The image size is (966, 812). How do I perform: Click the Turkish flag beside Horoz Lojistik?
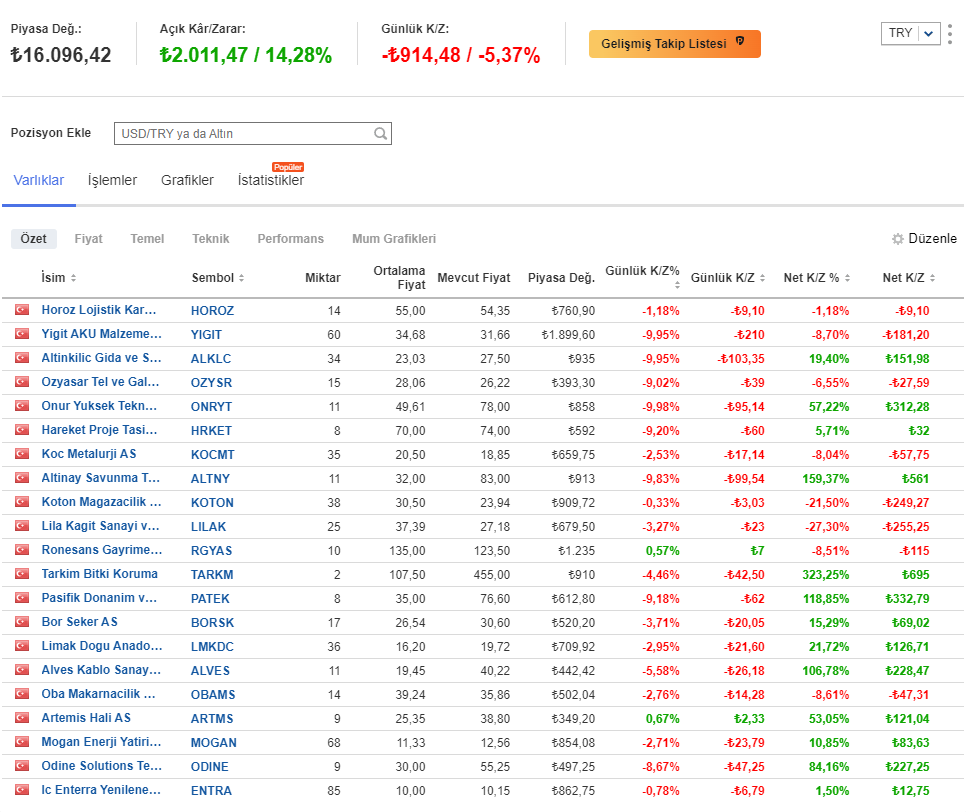[22, 310]
